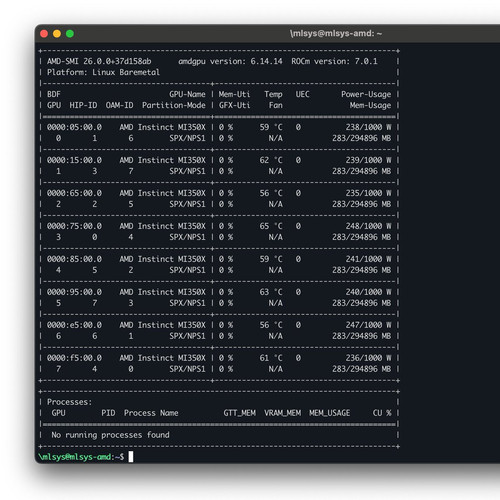Click the AMD-SMI 26.0.0+37d158ab version text
Image resolution: width=500 pixels, height=500 pixels.
point(99,61)
